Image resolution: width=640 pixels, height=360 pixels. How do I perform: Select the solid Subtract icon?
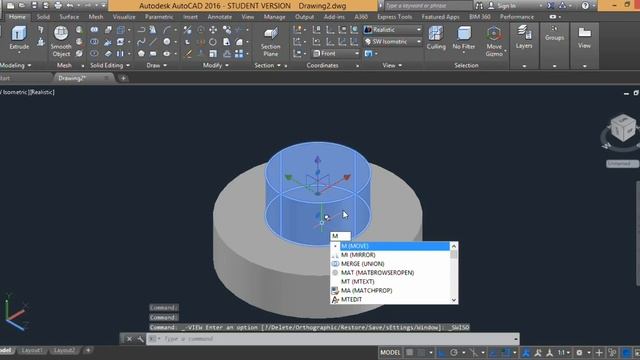pyautogui.click(x=94, y=42)
